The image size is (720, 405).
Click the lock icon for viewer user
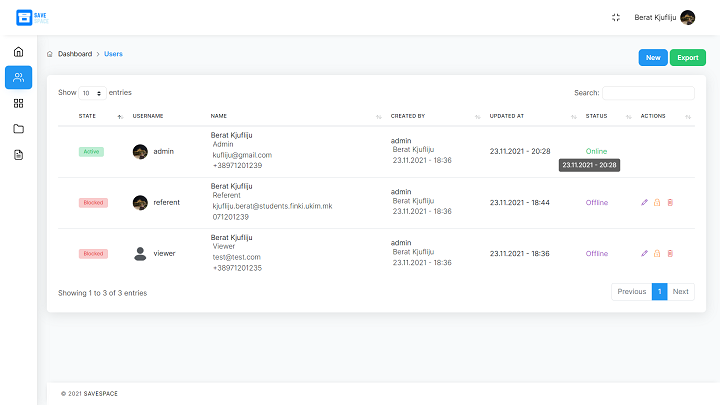(657, 253)
